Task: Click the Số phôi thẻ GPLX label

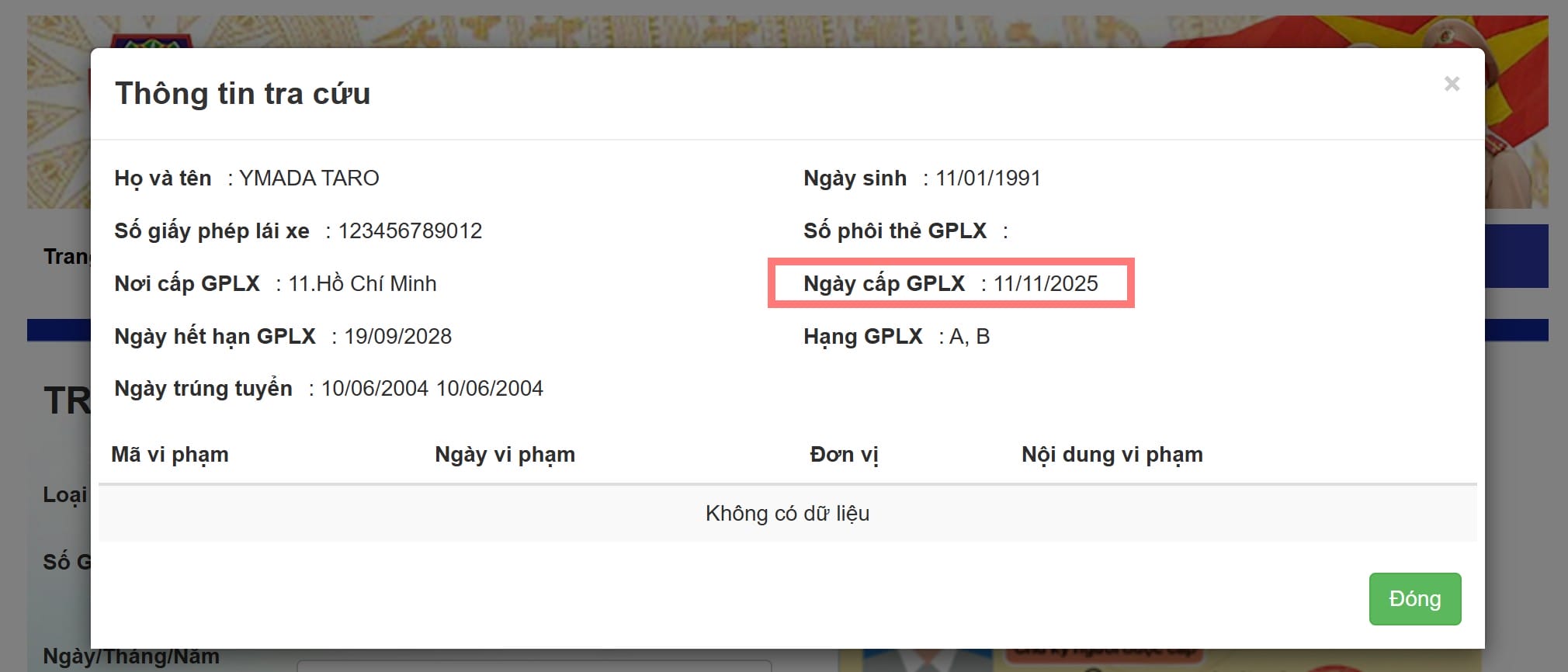Action: (895, 231)
